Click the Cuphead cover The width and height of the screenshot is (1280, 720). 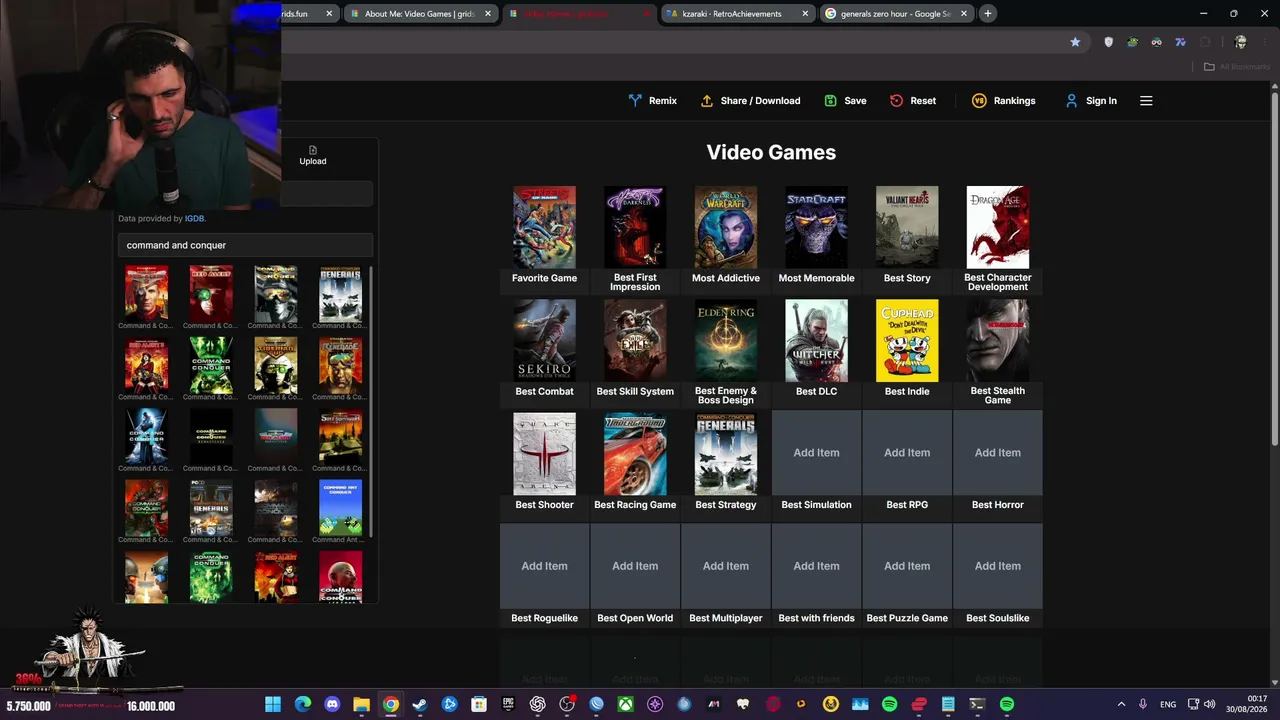tap(907, 340)
